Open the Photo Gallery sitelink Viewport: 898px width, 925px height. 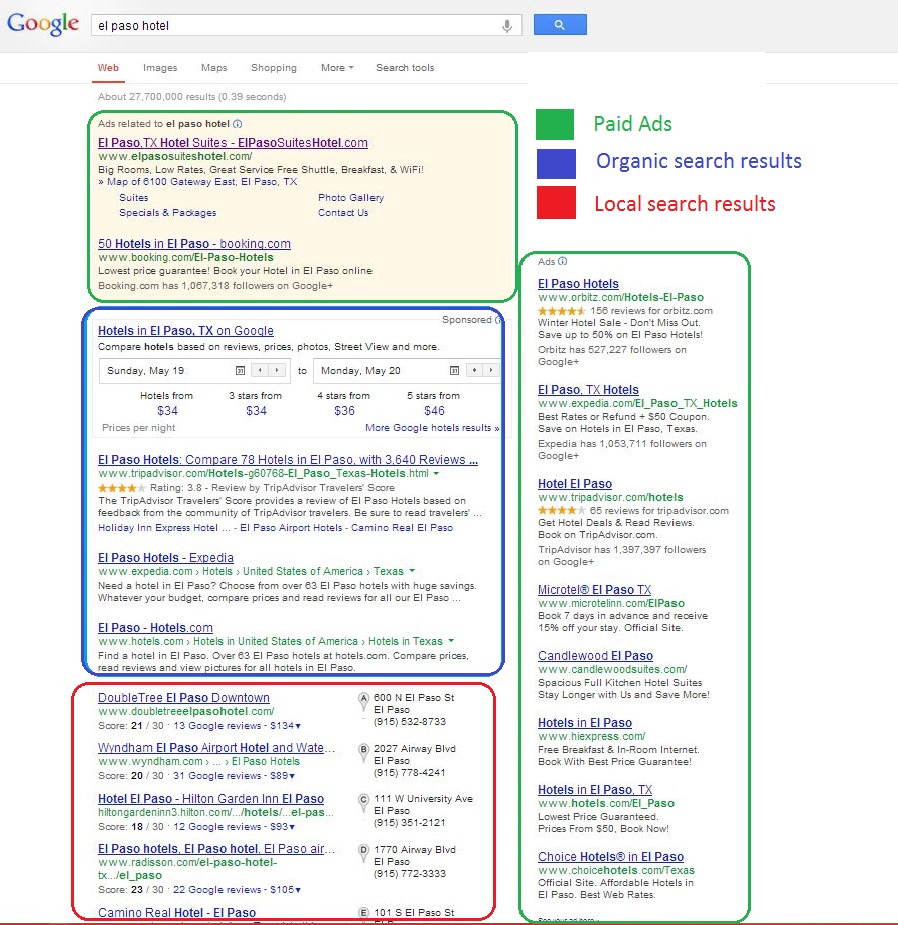click(351, 198)
